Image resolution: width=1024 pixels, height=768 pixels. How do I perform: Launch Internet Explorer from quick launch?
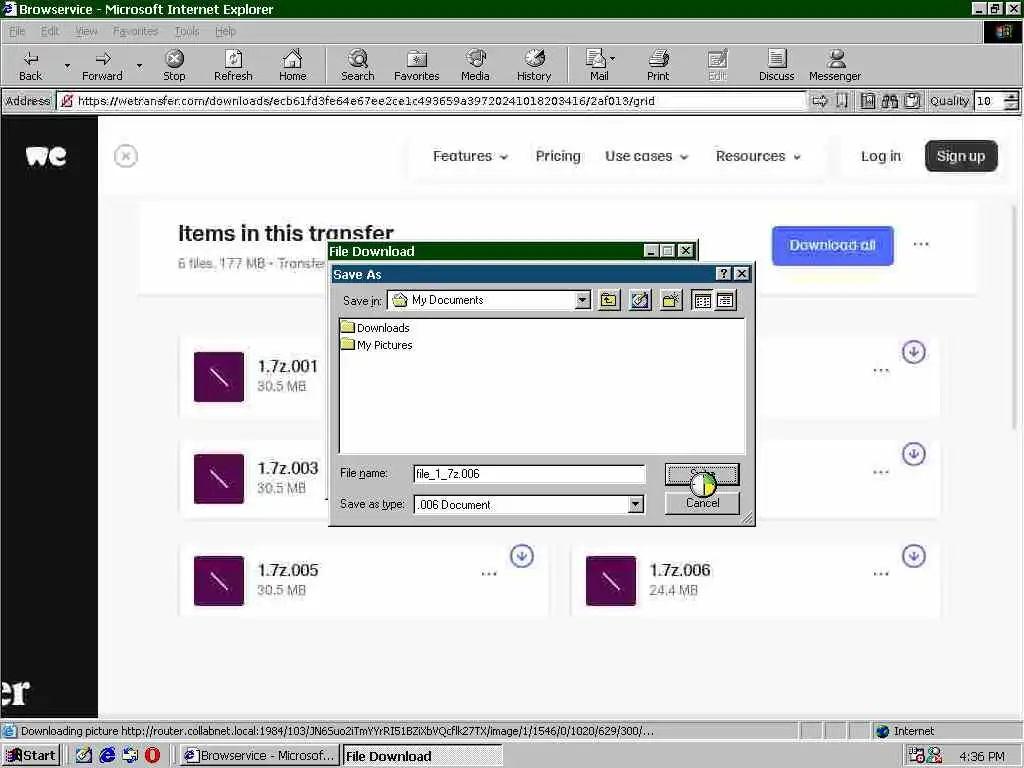[107, 756]
